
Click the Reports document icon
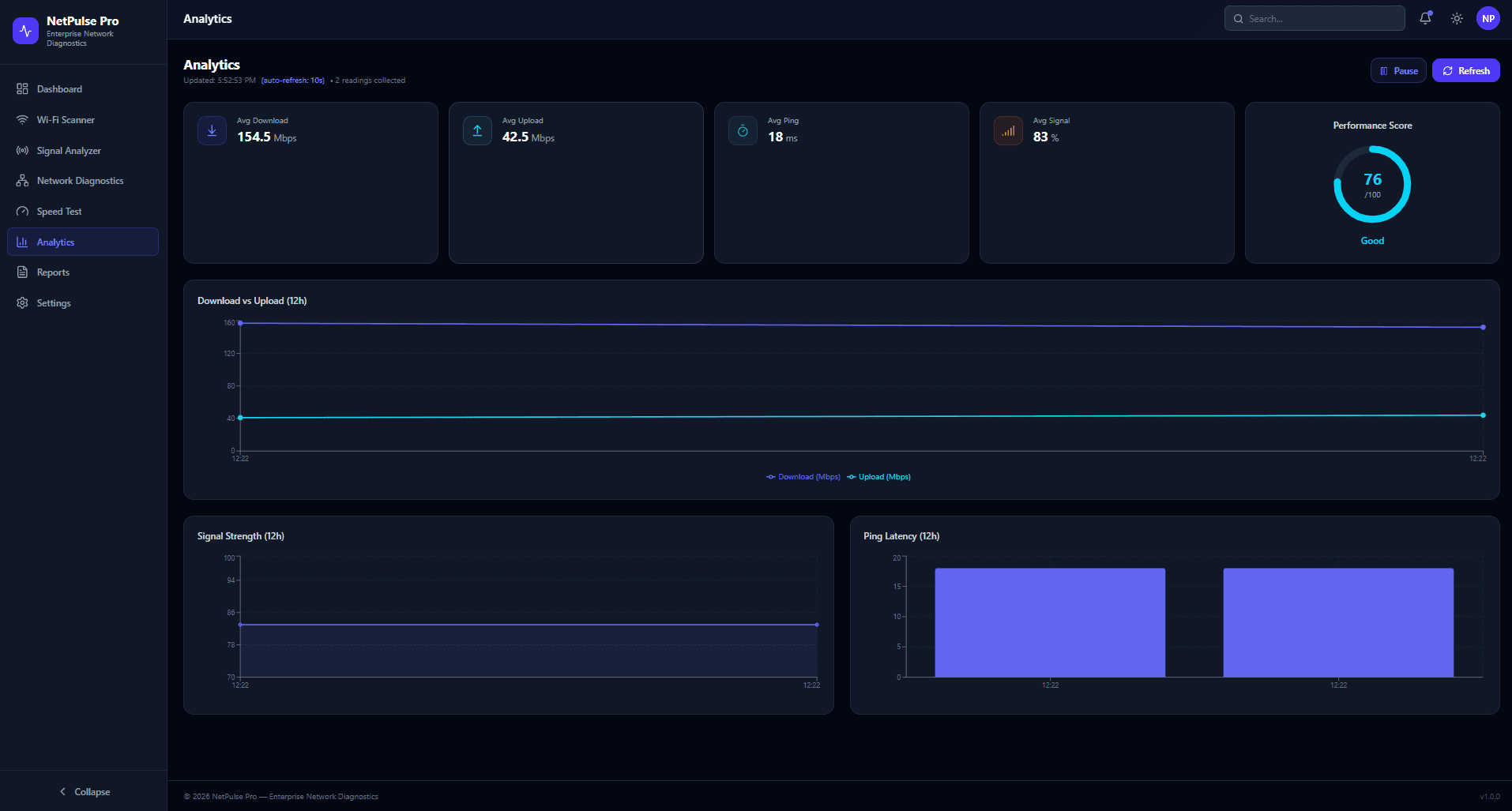point(22,272)
